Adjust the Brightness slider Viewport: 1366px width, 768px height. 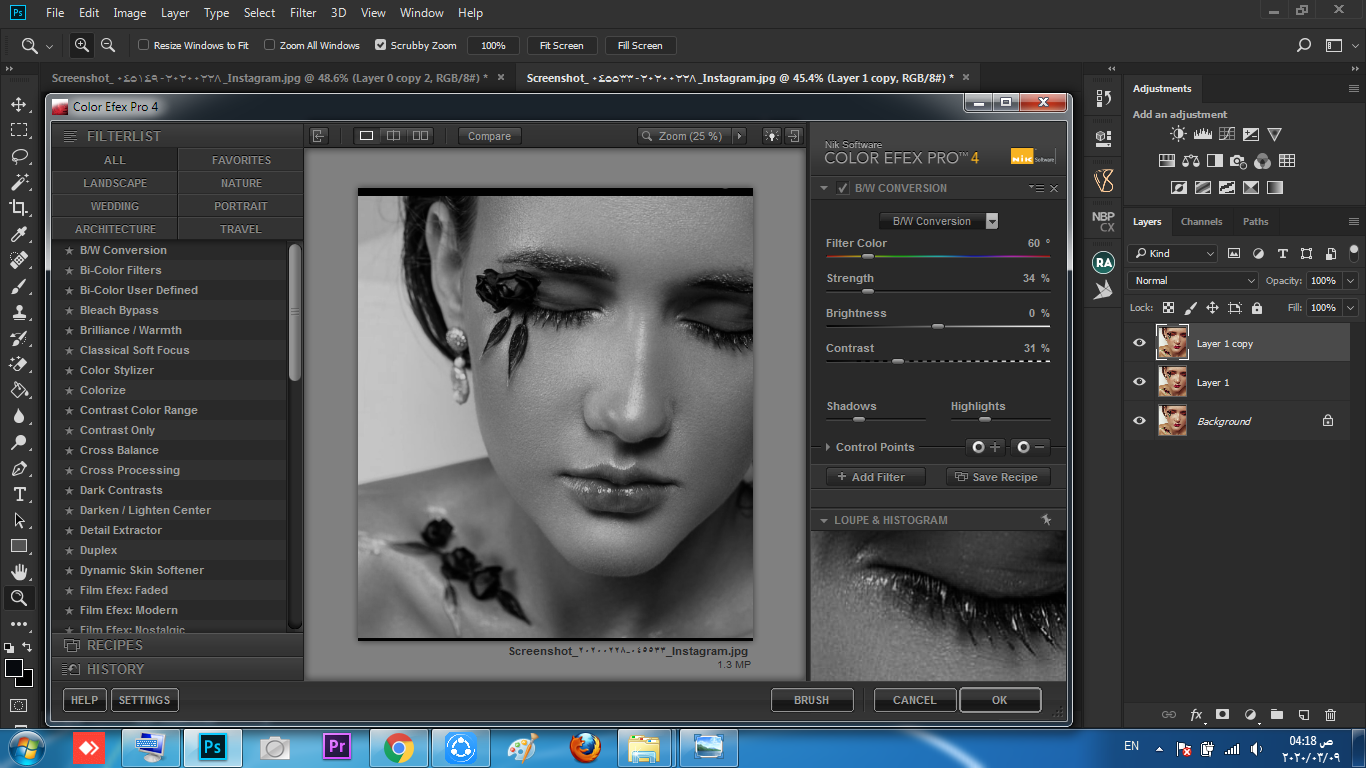(937, 326)
